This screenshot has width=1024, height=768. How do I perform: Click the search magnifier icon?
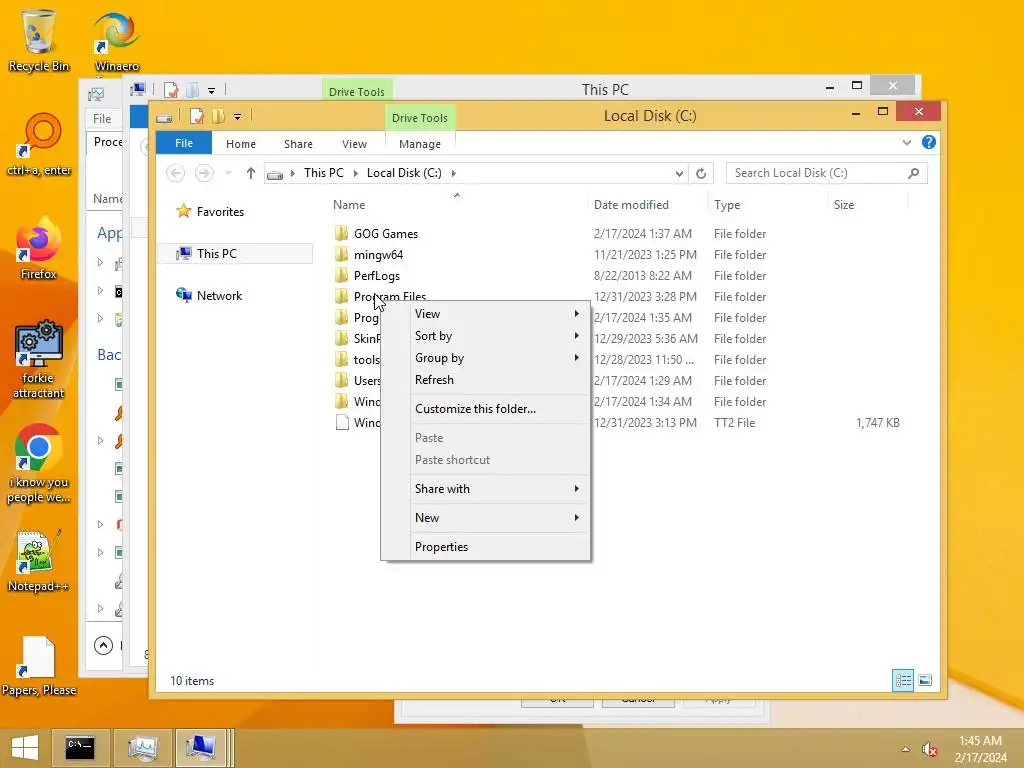point(914,173)
